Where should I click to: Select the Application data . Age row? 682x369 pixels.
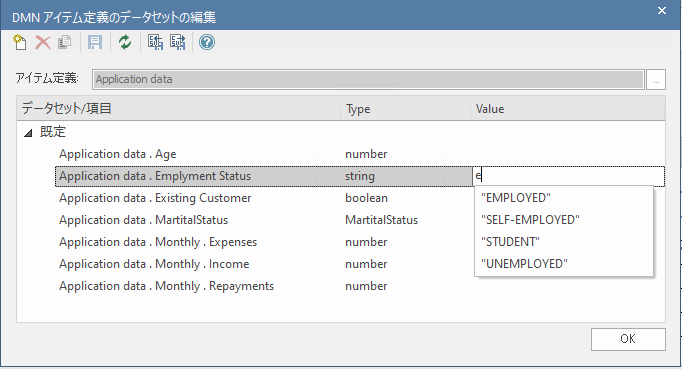coord(360,154)
